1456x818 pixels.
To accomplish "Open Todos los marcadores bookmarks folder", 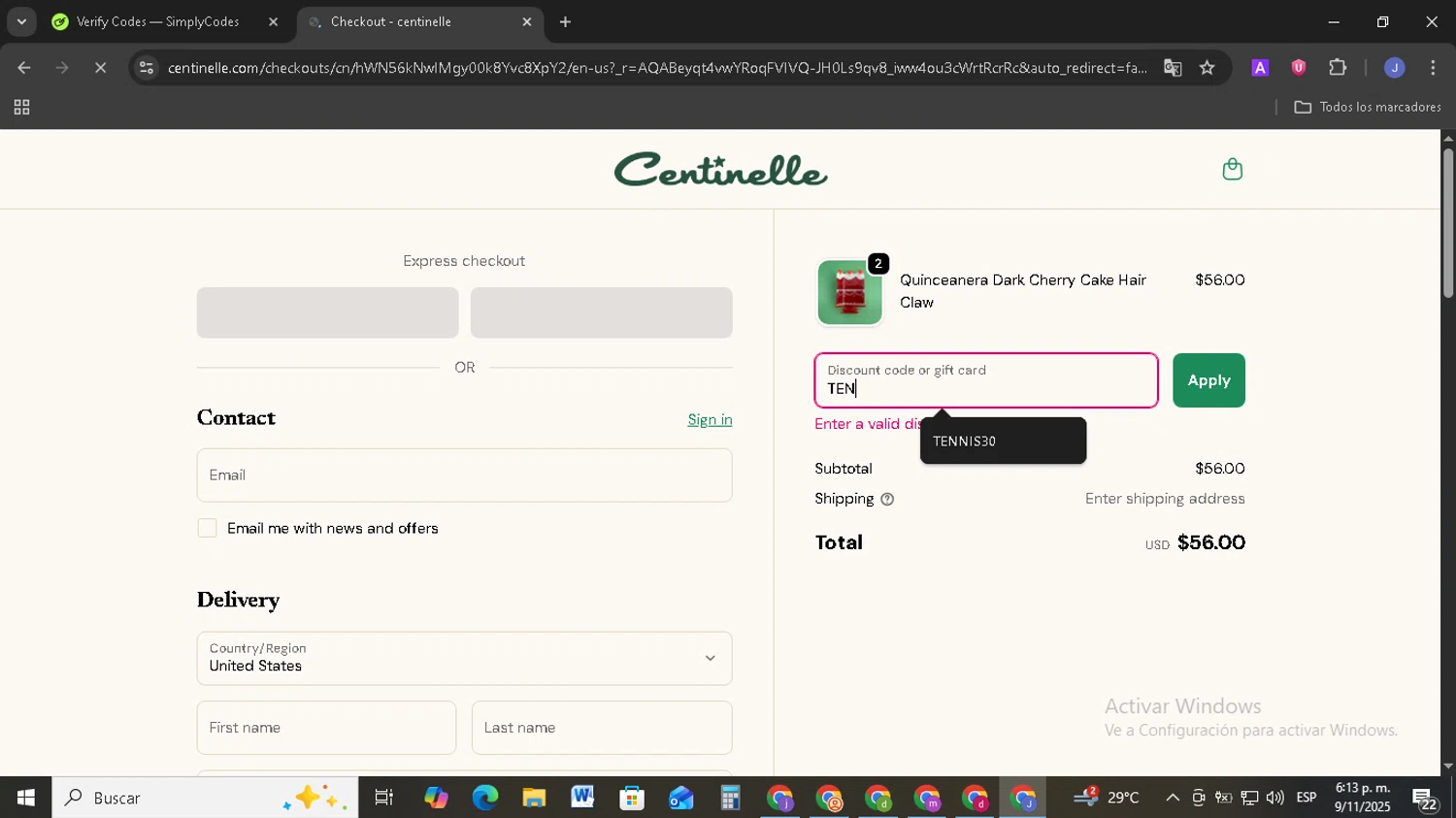I will [1368, 108].
